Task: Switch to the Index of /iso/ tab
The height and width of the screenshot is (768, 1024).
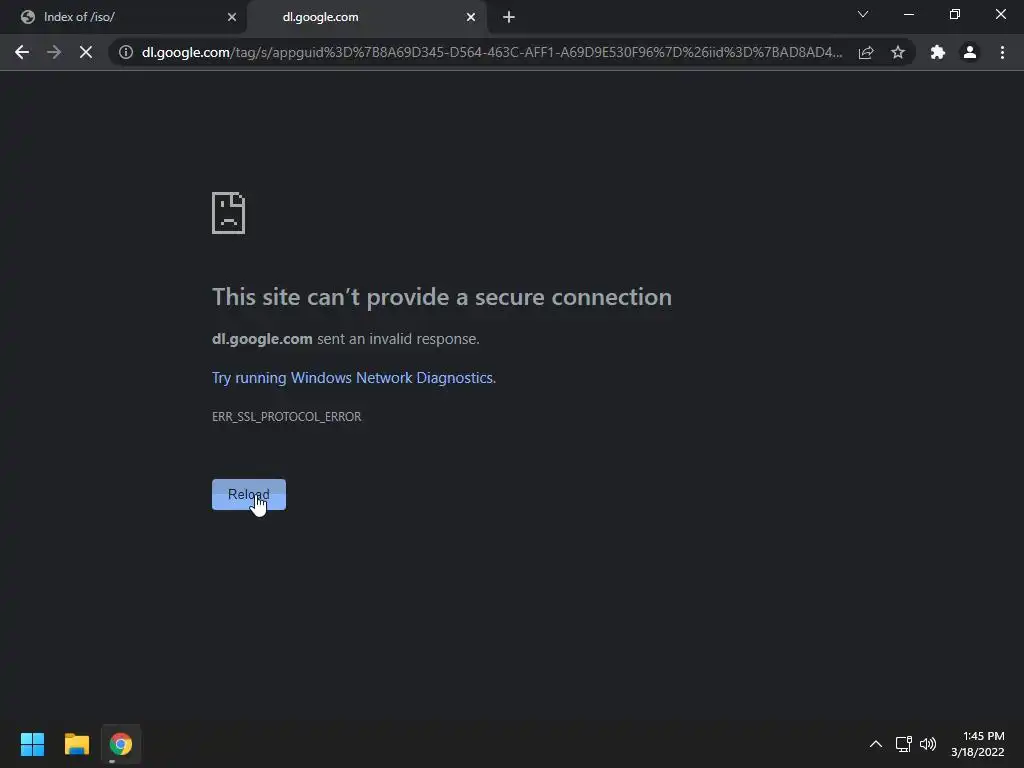Action: tap(123, 17)
